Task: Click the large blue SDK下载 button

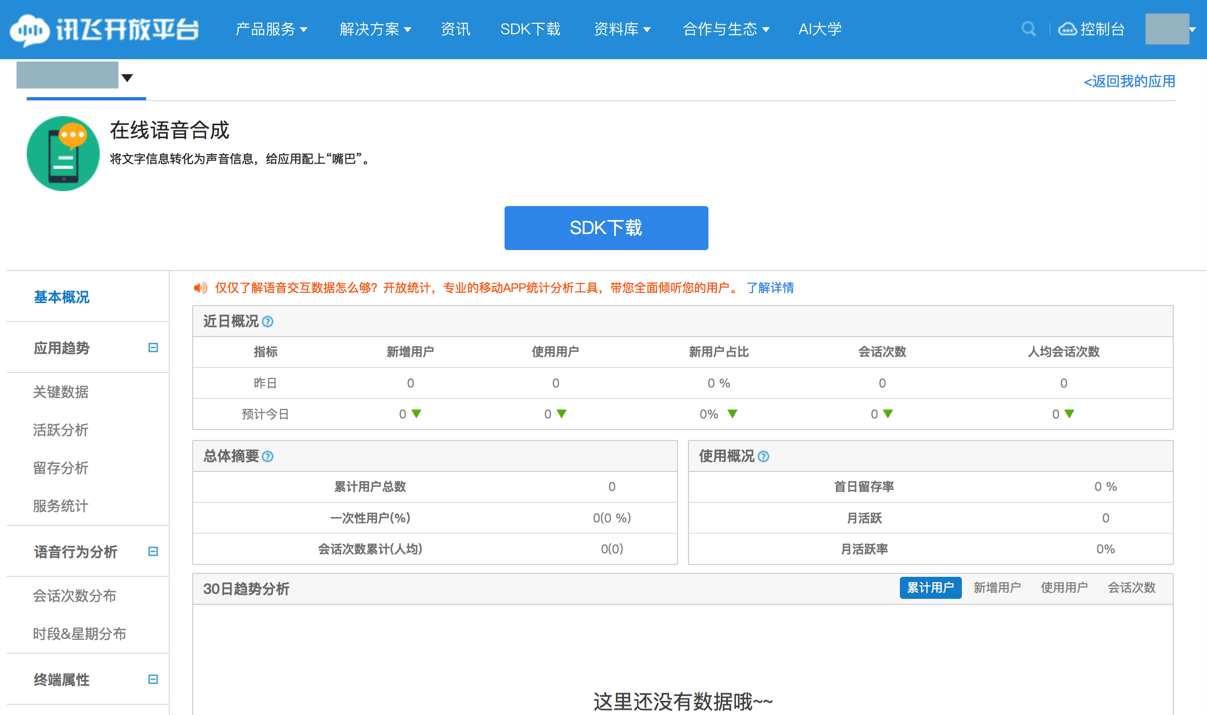Action: (x=606, y=228)
